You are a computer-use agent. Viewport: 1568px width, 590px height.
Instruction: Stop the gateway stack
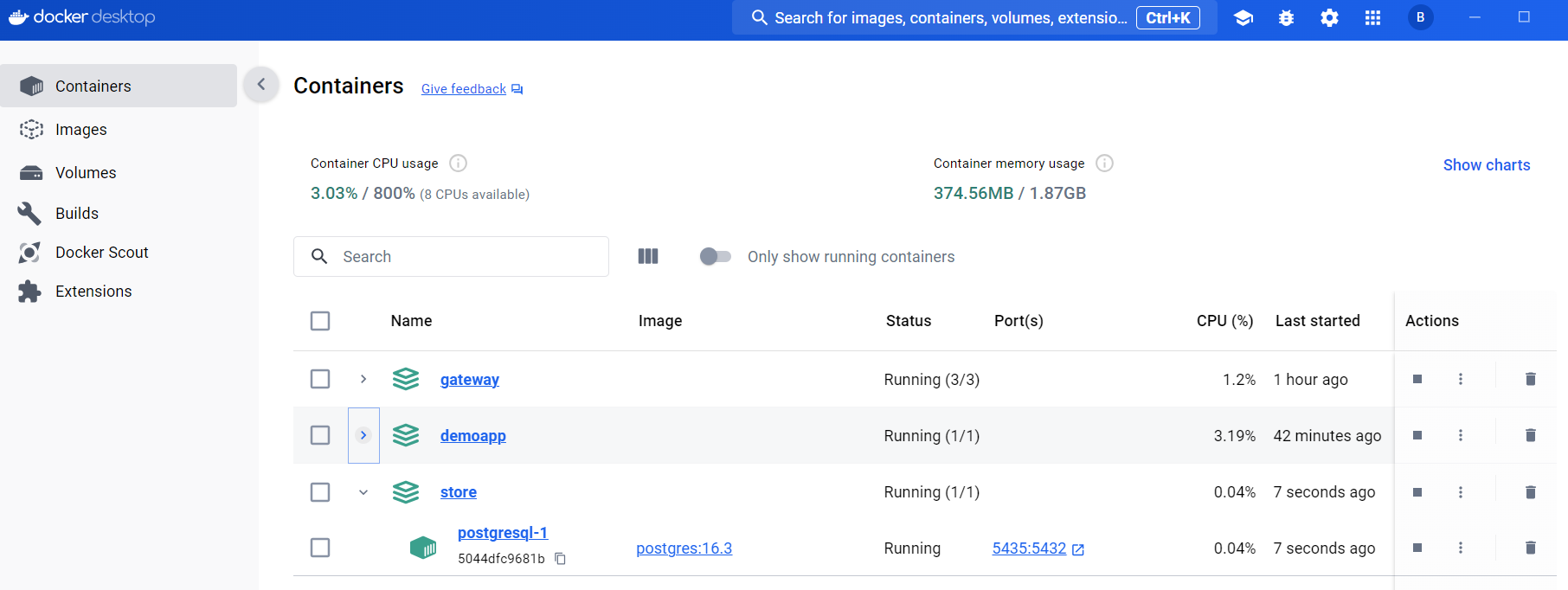point(1417,379)
